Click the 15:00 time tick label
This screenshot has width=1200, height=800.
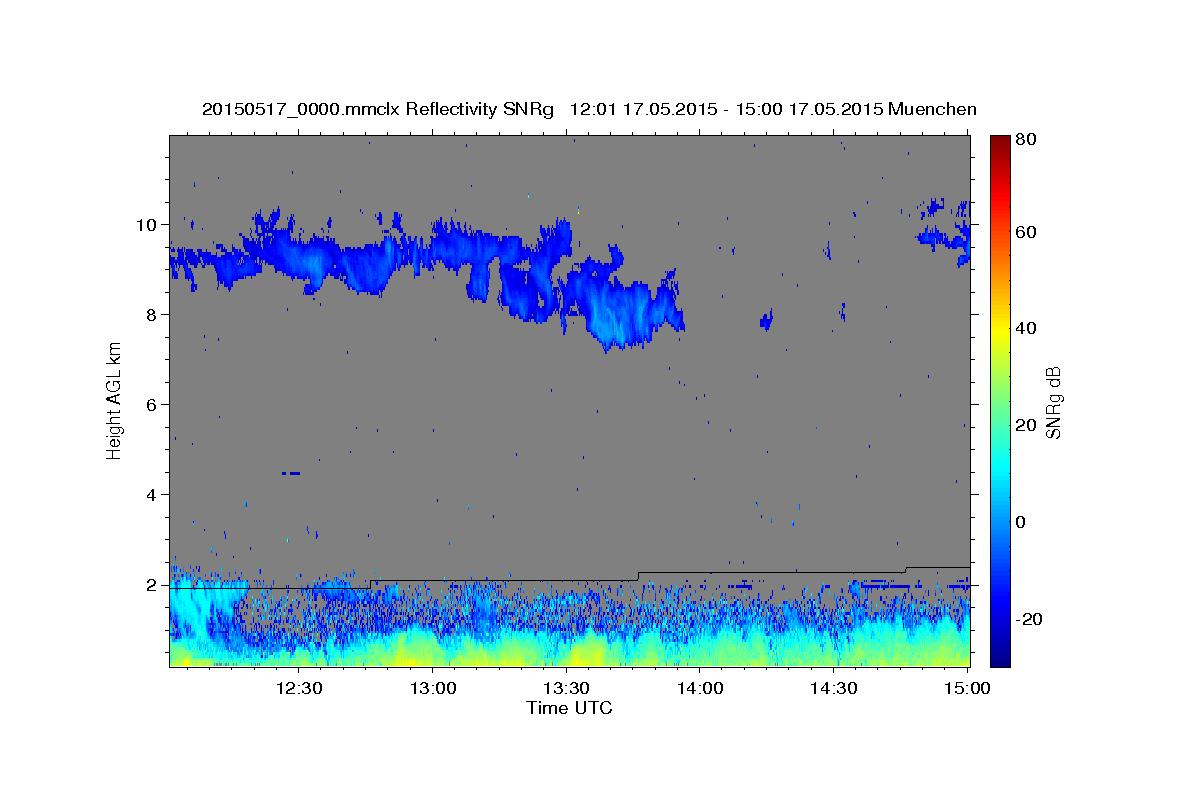click(x=967, y=688)
